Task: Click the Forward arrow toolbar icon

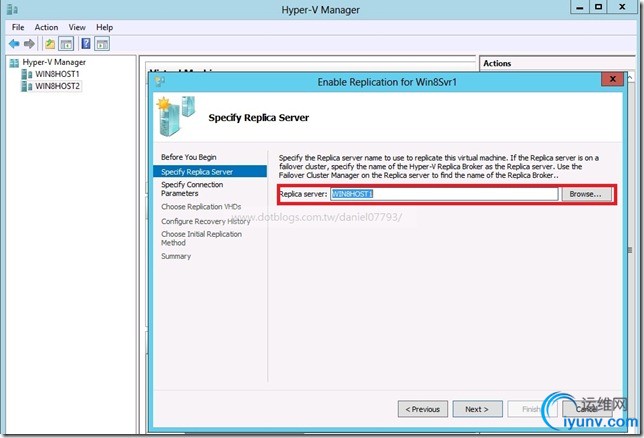Action: 29,44
